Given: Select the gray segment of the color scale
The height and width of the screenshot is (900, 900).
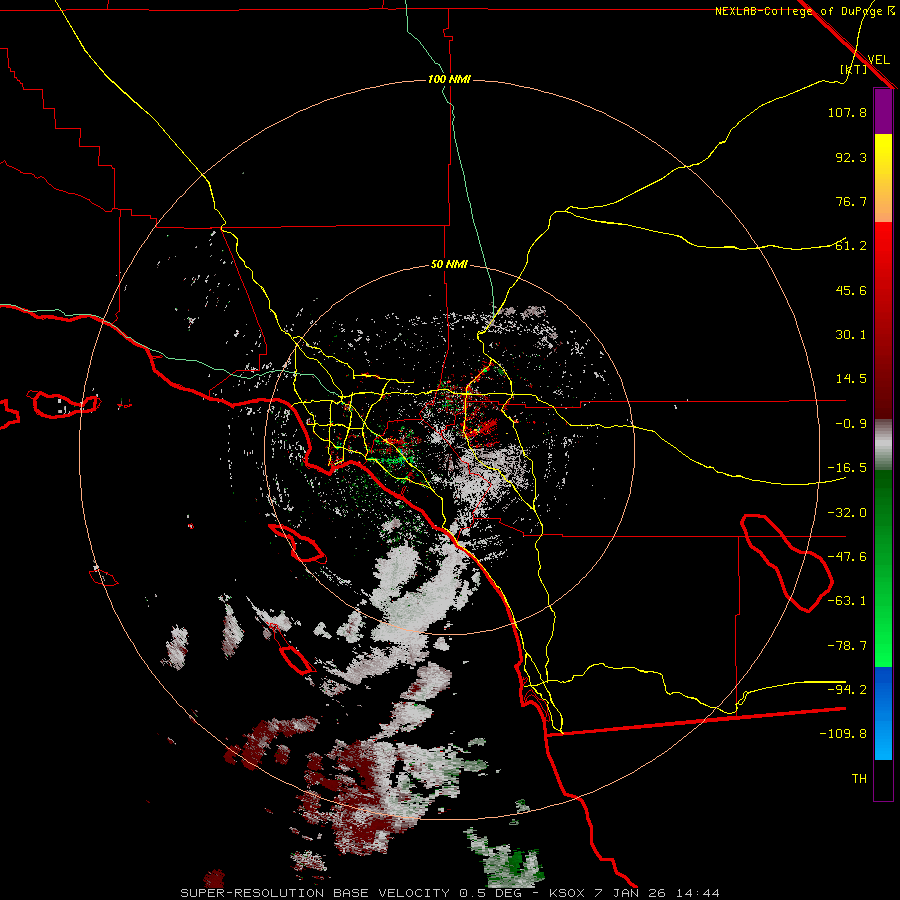Looking at the screenshot, I should (883, 445).
